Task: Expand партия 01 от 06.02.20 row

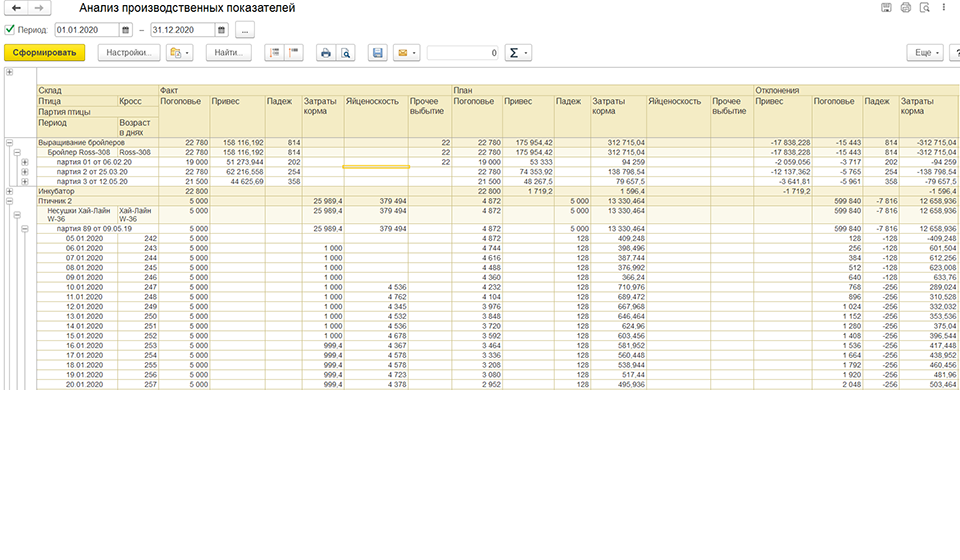Action: pos(24,162)
